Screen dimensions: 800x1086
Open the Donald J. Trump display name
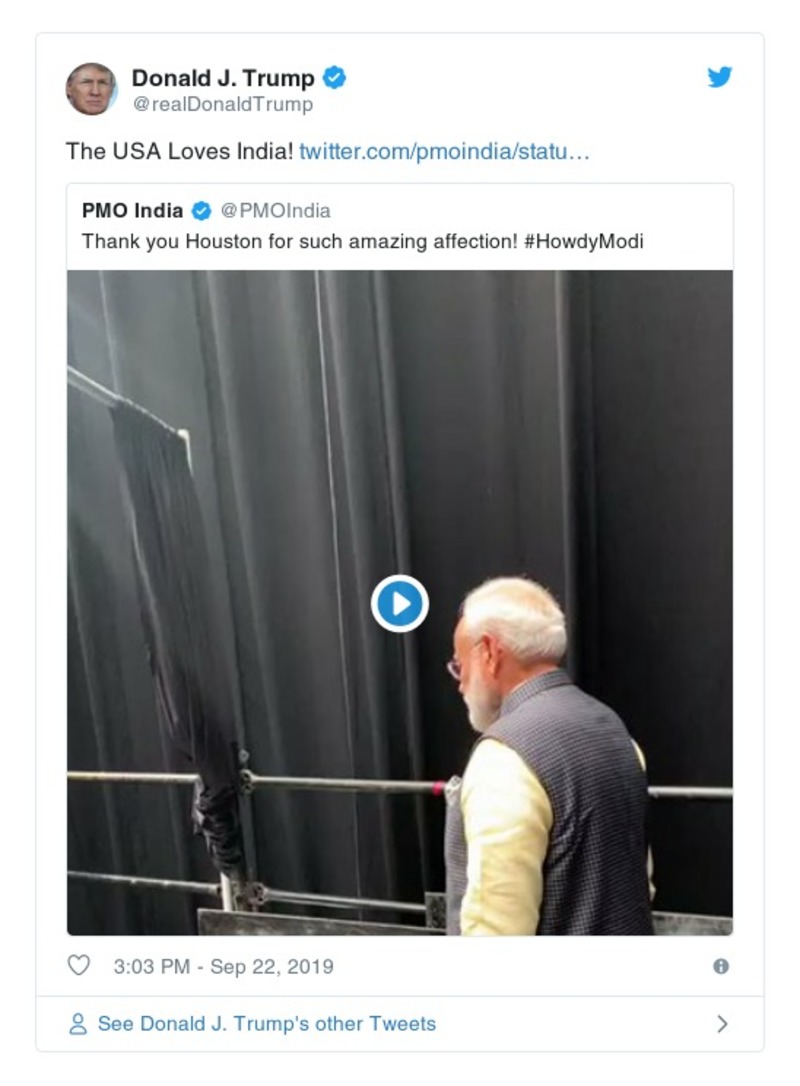pyautogui.click(x=223, y=78)
